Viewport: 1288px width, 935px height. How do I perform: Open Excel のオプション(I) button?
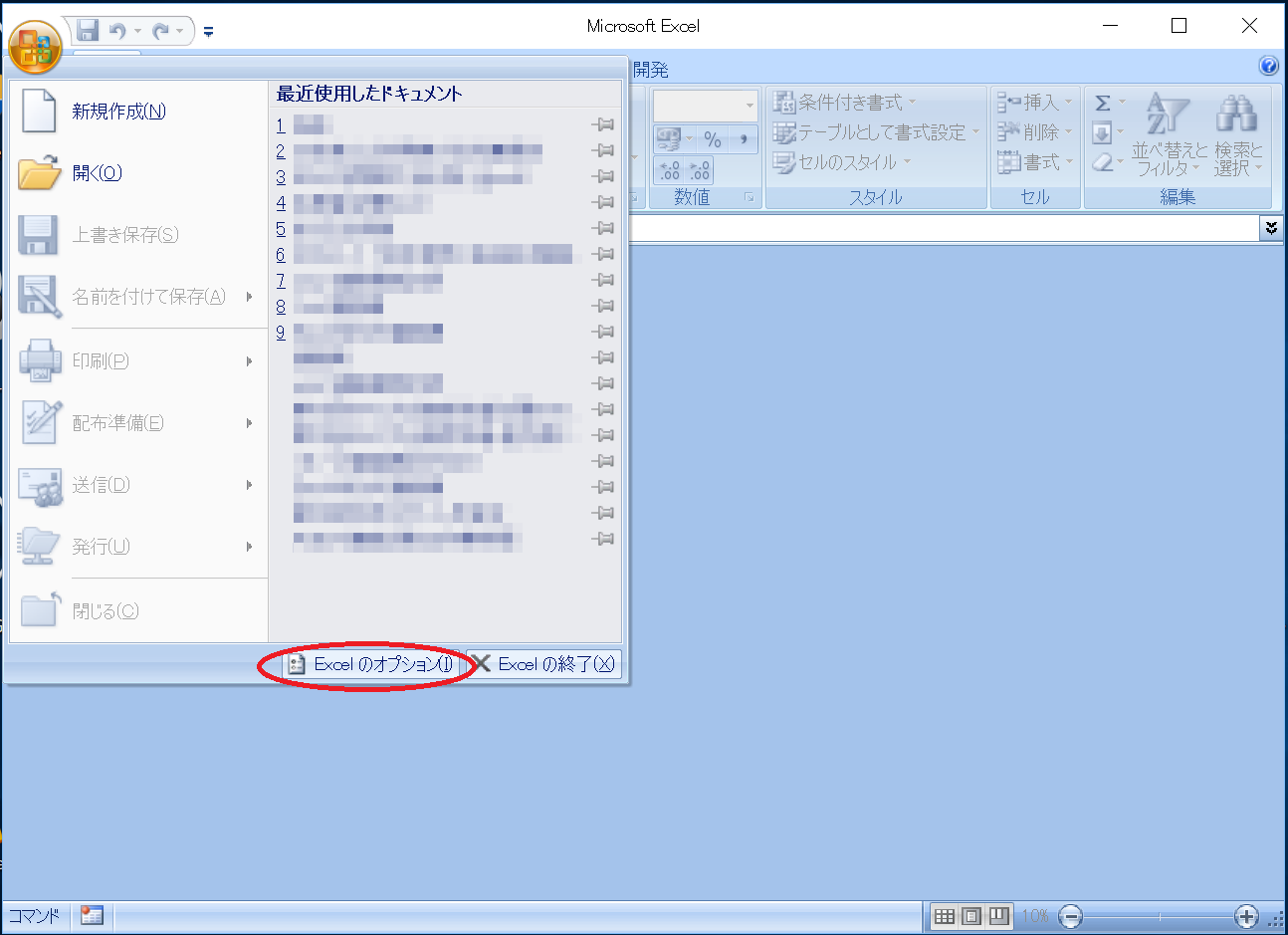click(370, 664)
